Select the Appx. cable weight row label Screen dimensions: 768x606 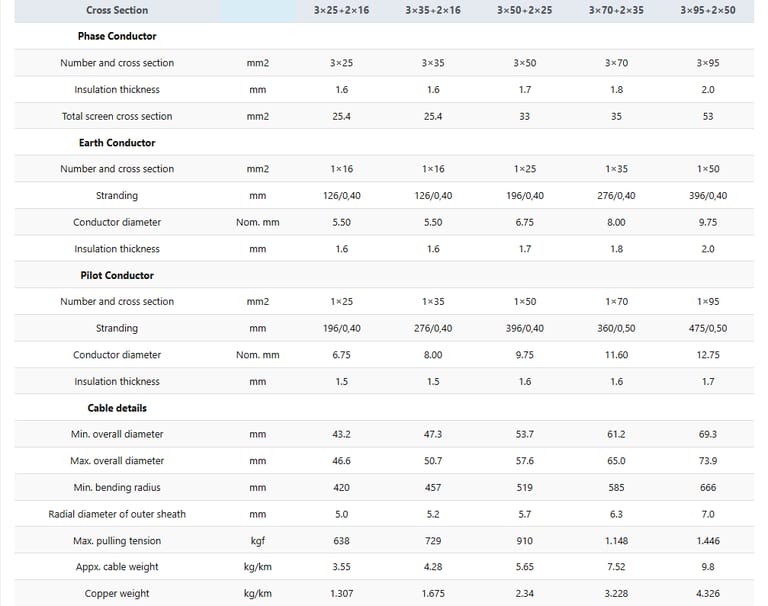point(117,567)
